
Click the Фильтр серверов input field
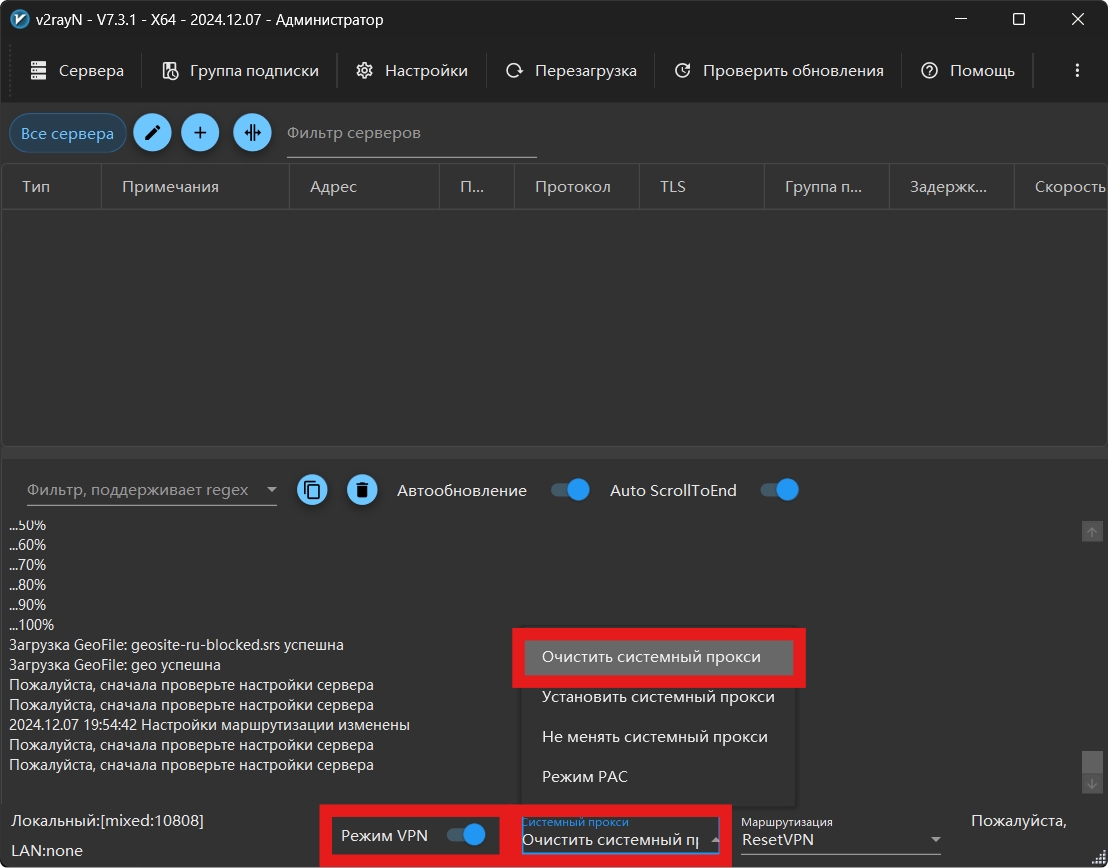coord(411,133)
